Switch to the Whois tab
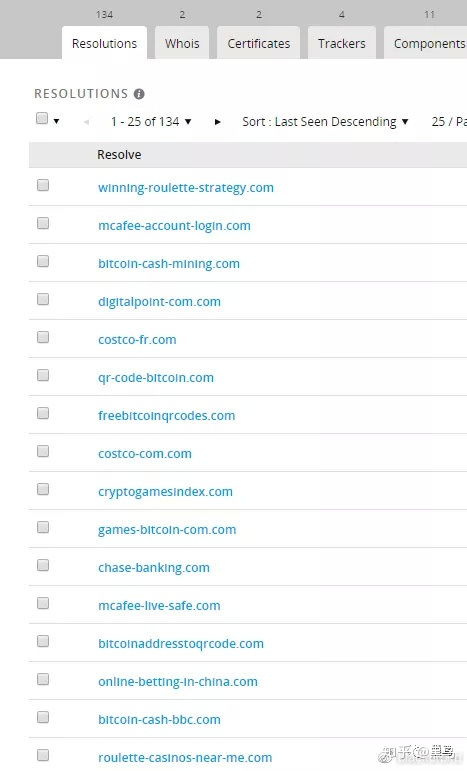 point(182,43)
